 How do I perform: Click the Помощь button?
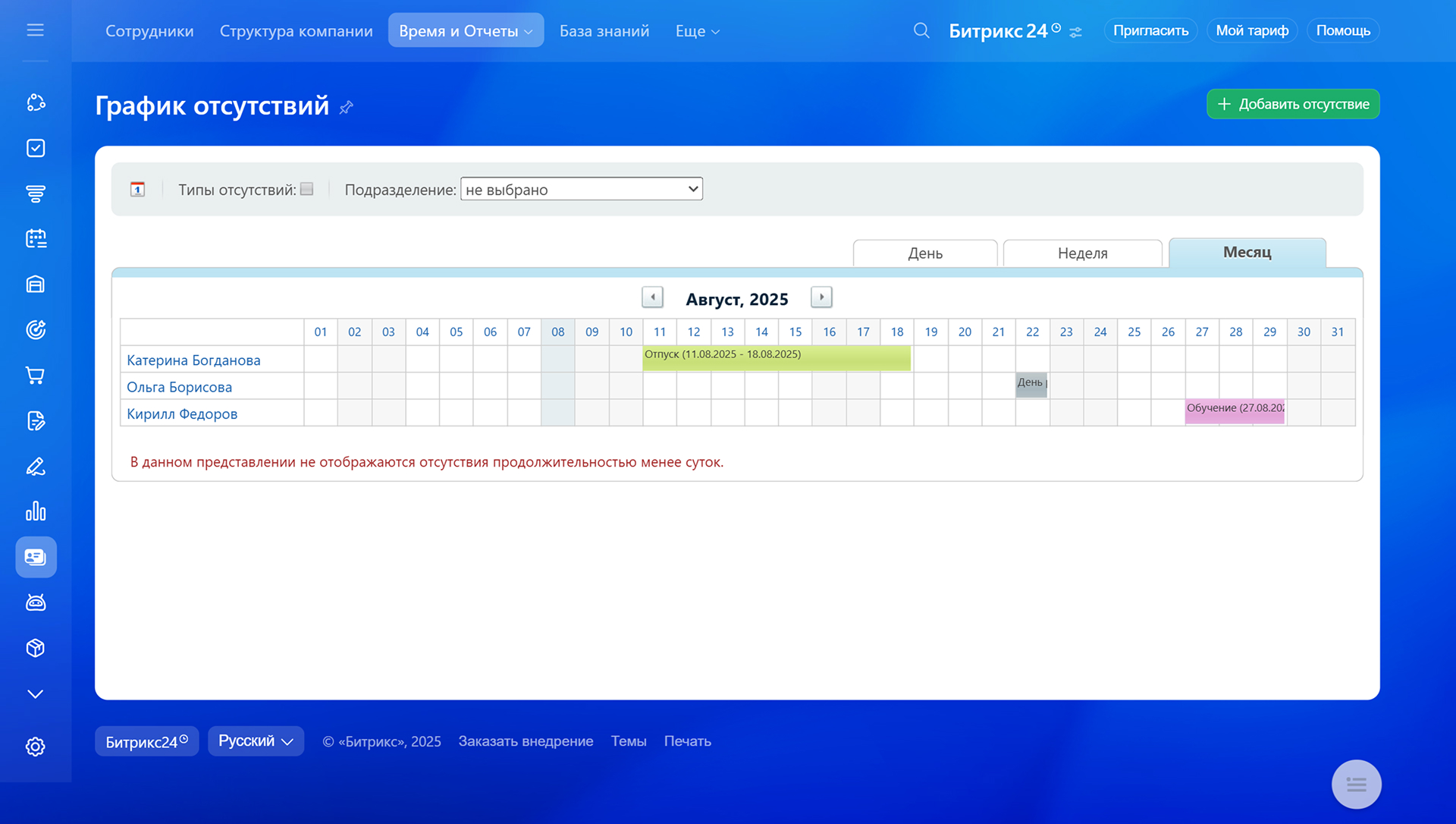tap(1343, 30)
